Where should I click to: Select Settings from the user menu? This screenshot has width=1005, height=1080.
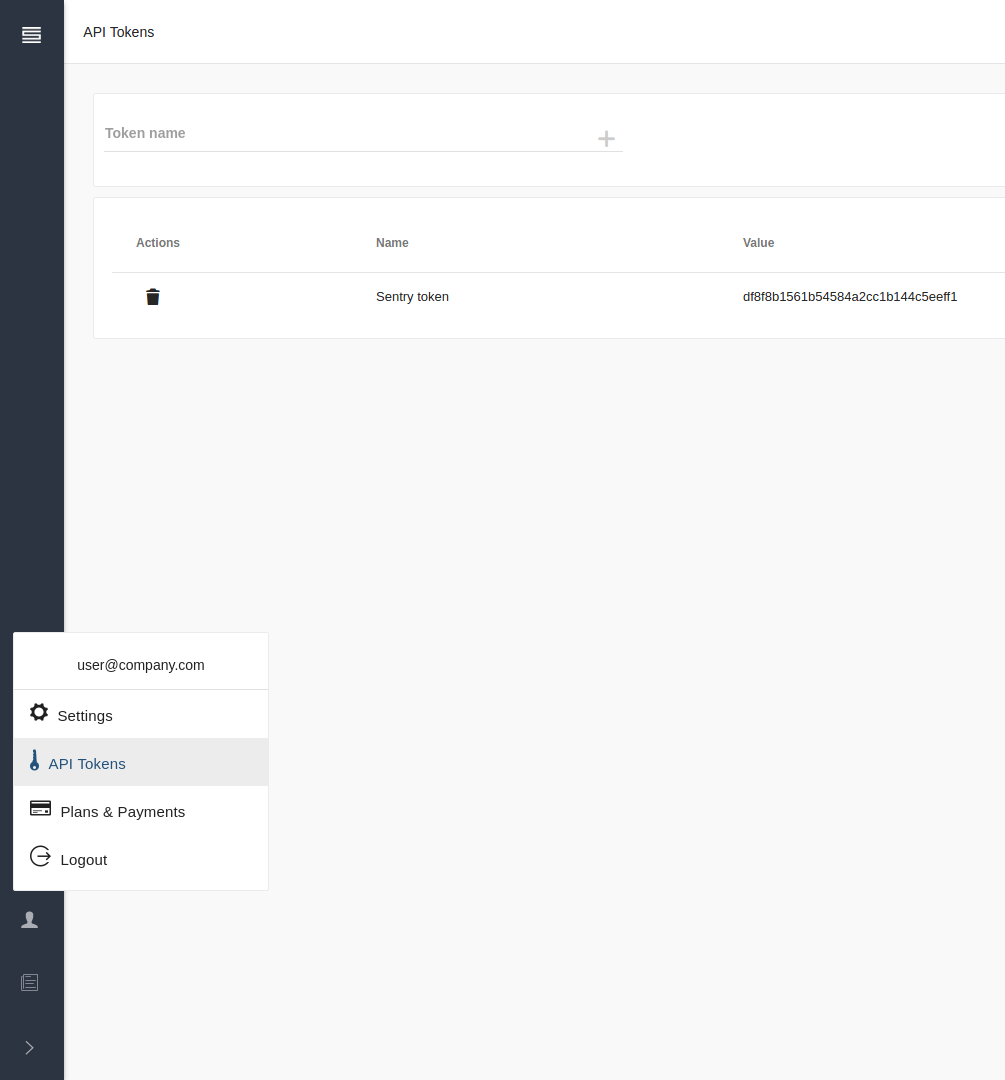click(85, 715)
